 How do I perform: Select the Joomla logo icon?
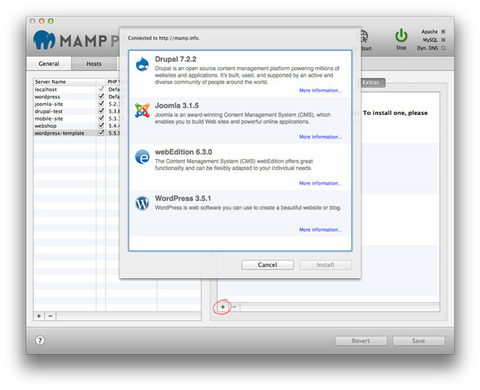point(142,110)
